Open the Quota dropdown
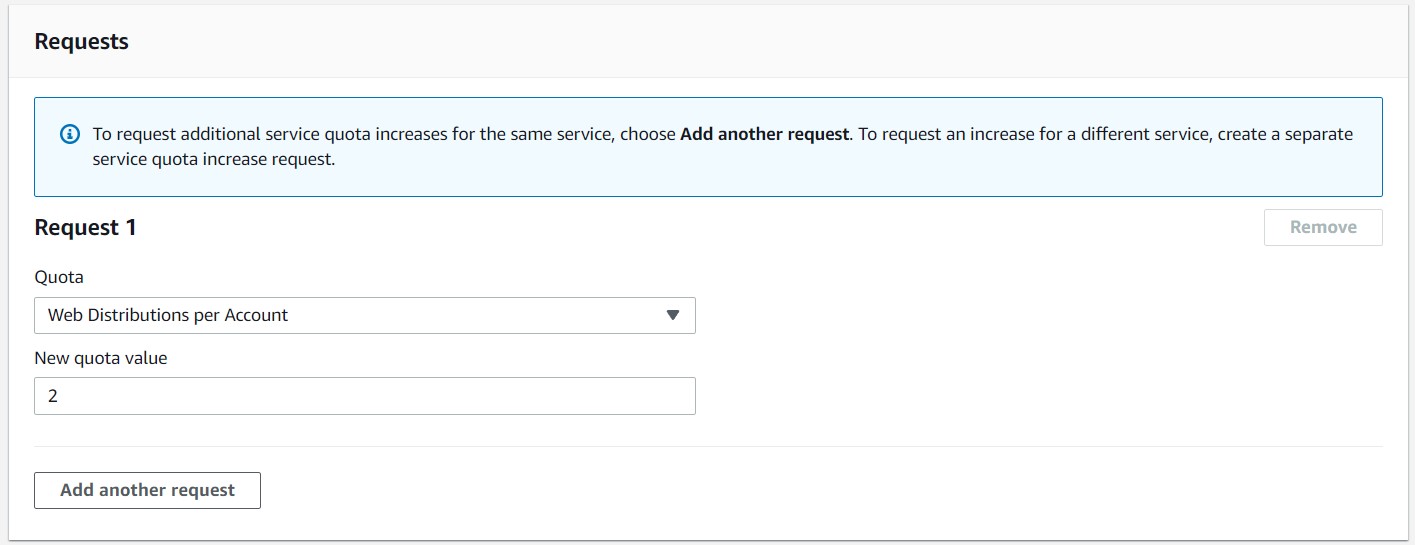This screenshot has width=1415, height=545. [x=365, y=315]
